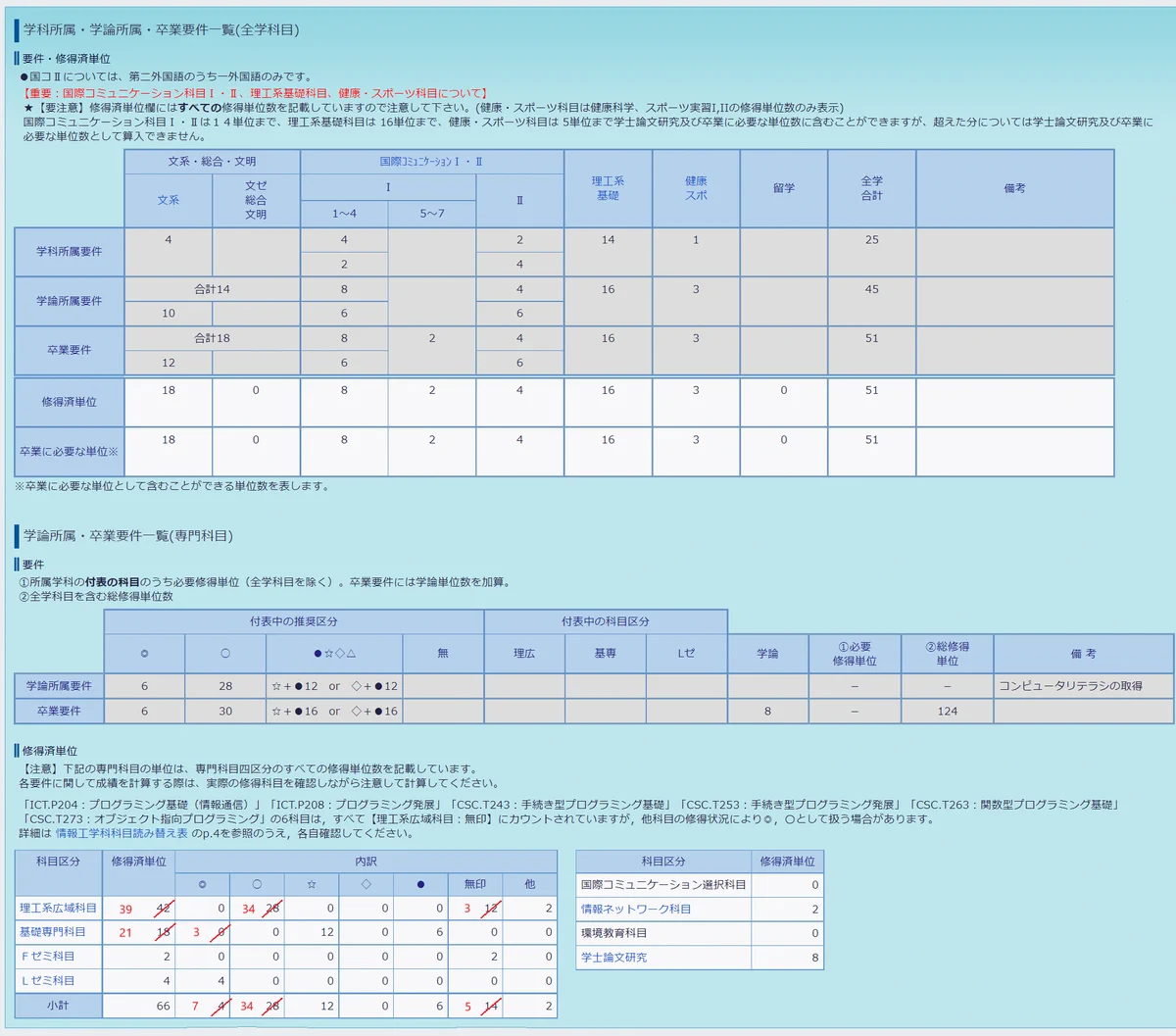Click the 30 cell in 卒業要件 row

point(225,711)
